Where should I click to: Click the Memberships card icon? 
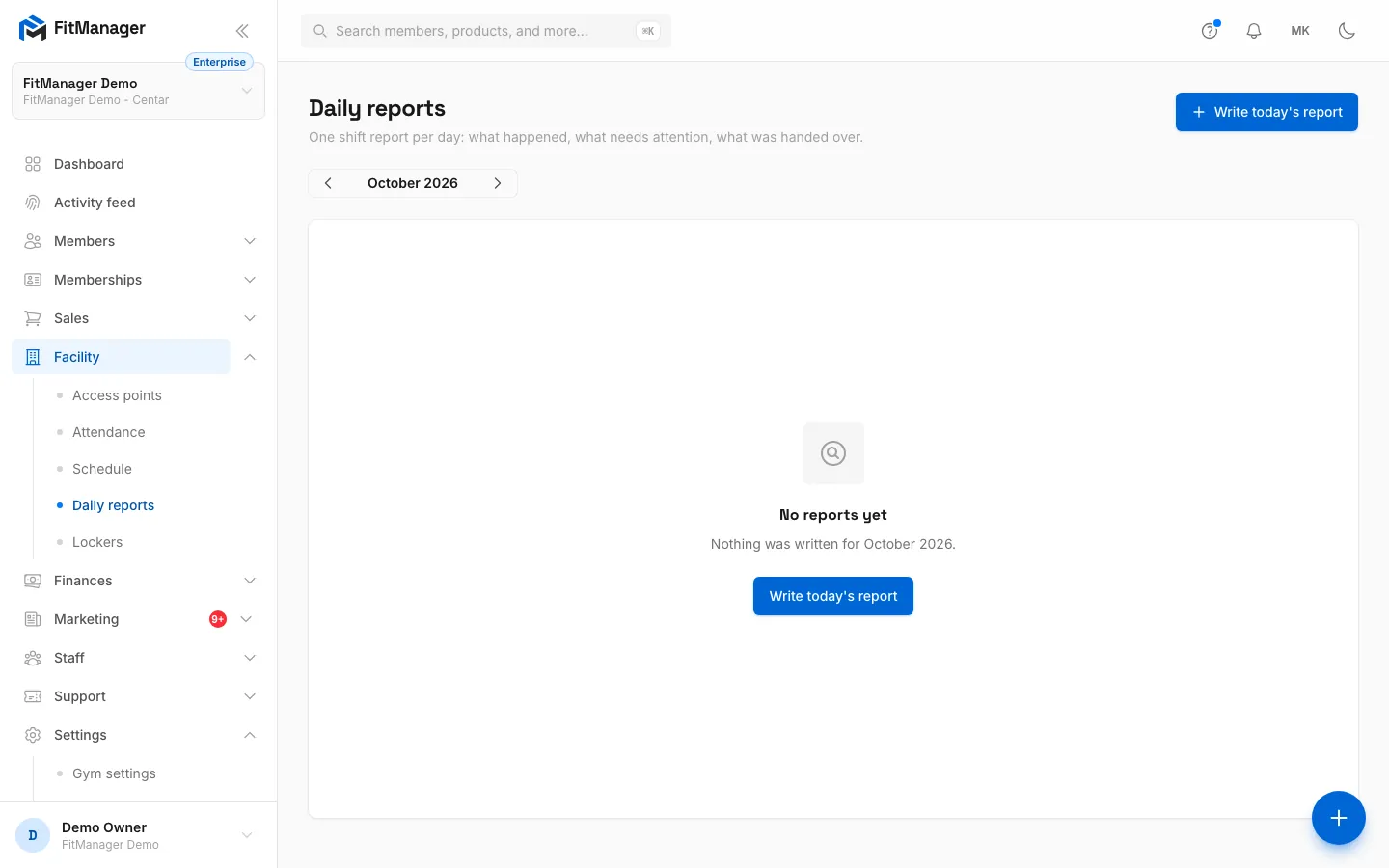tap(33, 280)
